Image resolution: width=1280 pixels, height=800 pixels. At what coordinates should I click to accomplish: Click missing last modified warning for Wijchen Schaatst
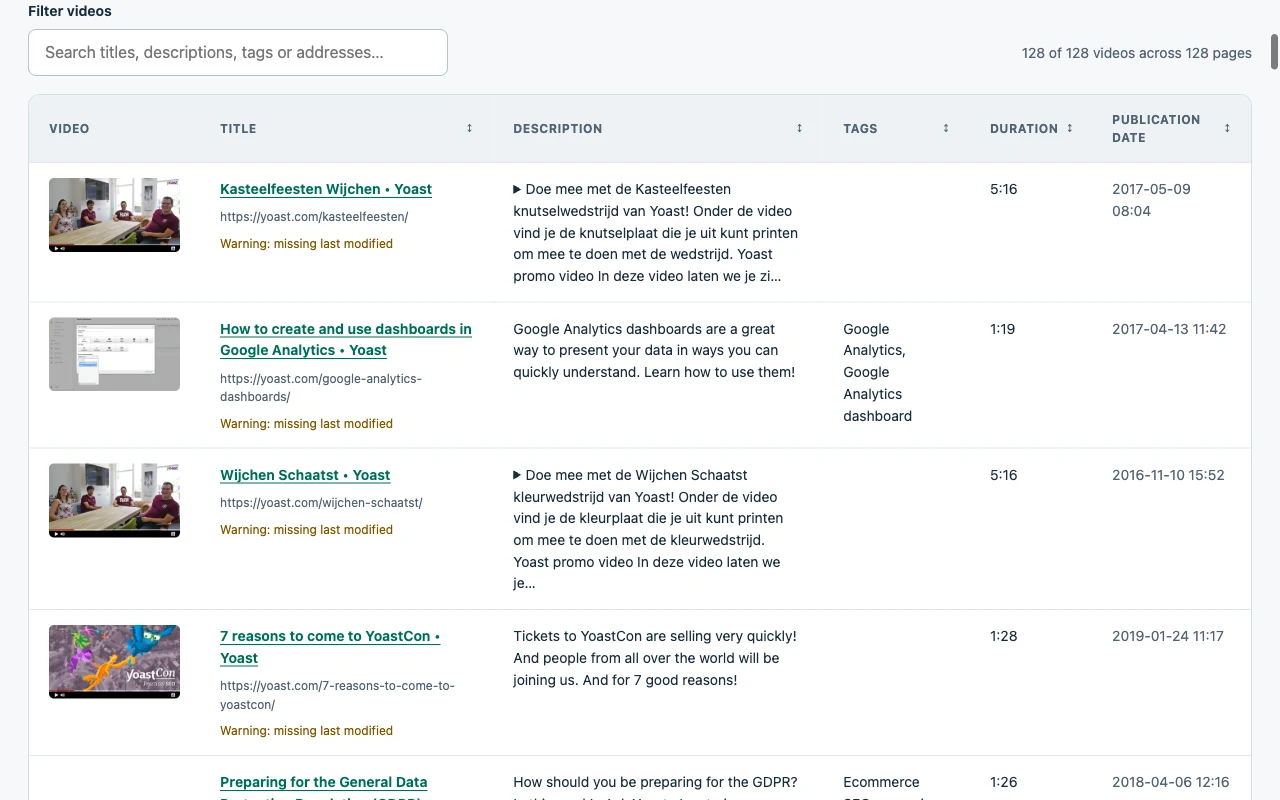[306, 530]
